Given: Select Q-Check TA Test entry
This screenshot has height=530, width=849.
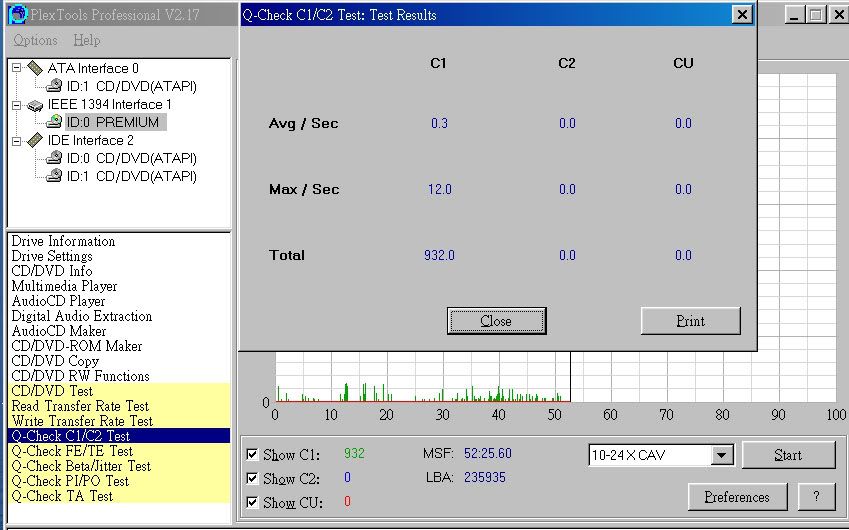Looking at the screenshot, I should [x=119, y=496].
